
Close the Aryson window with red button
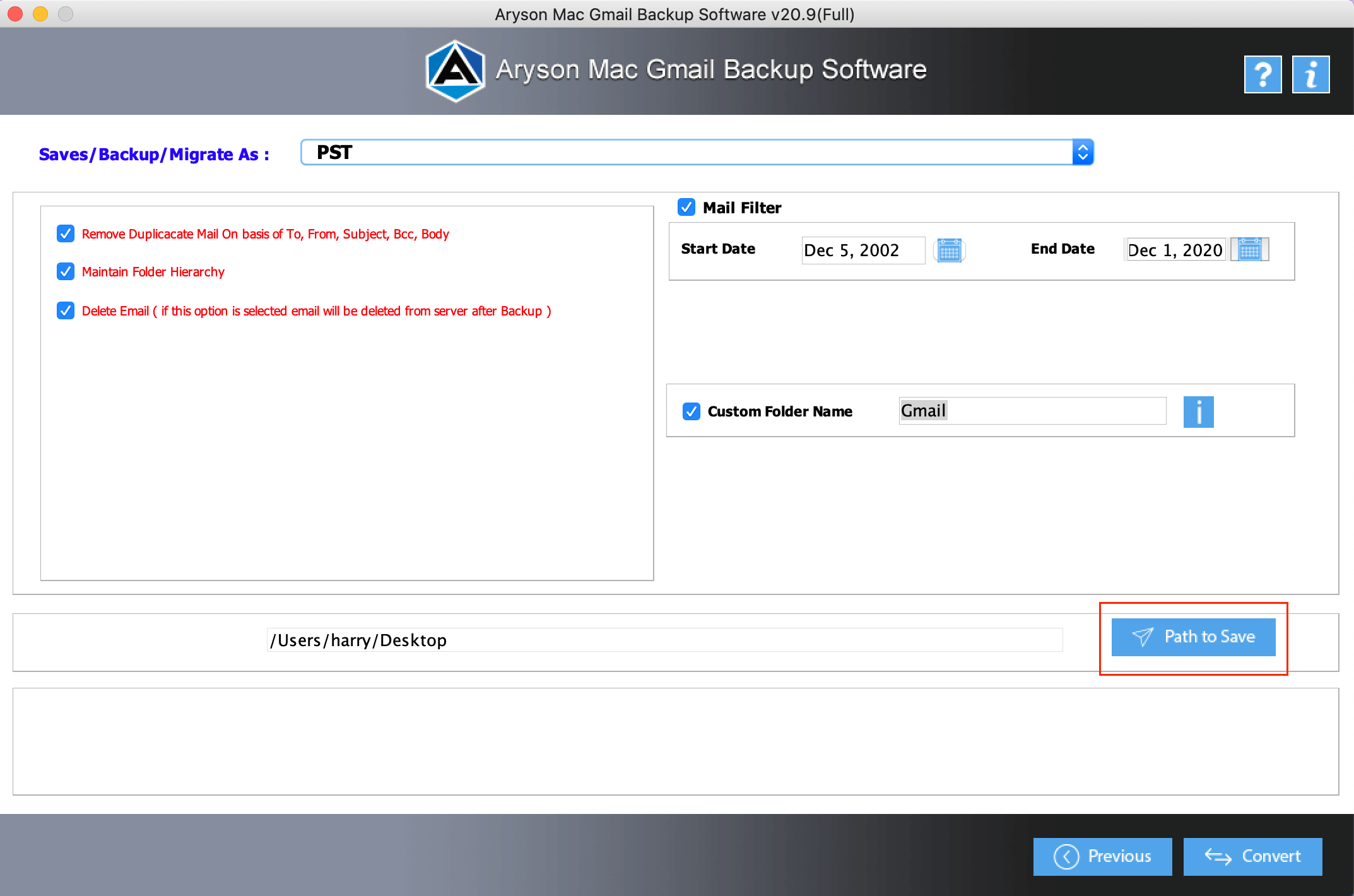point(15,14)
